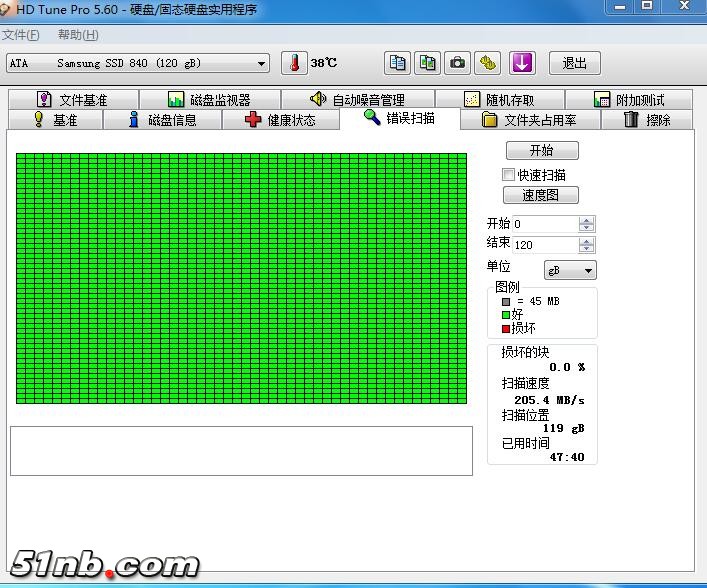Image resolution: width=707 pixels, height=588 pixels.
Task: Increase the 开始 start value spinner
Action: tap(587, 220)
